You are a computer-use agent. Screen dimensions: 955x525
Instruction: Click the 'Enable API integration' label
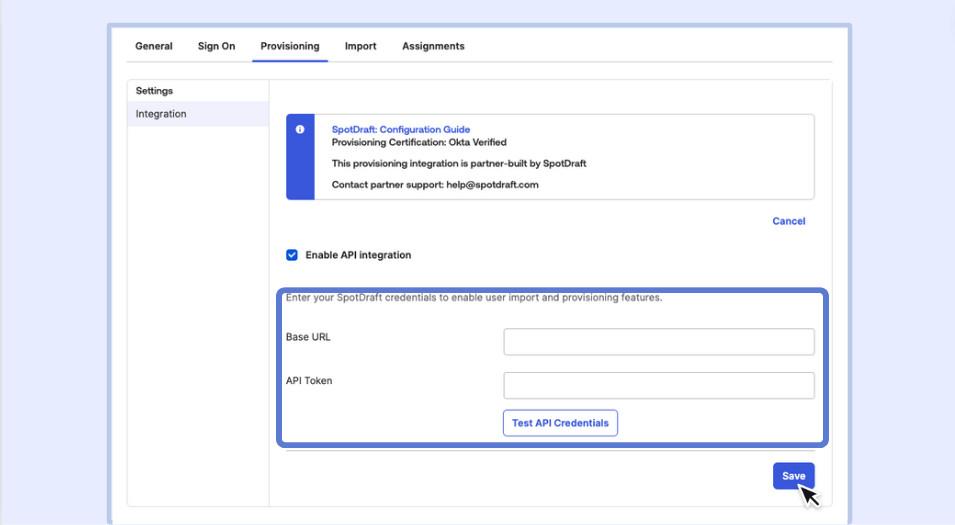(358, 255)
